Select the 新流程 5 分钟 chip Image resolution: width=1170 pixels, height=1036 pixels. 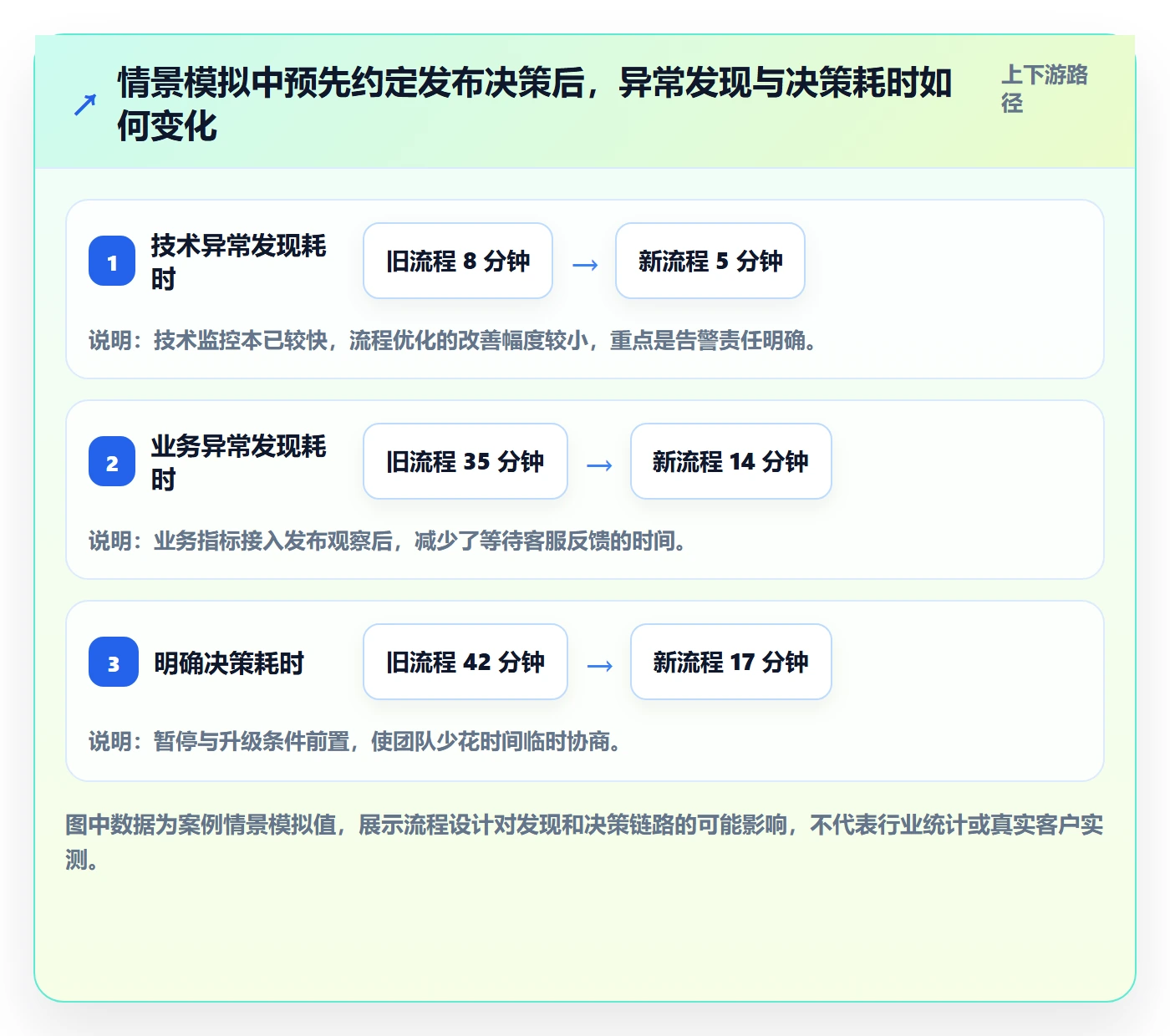[710, 261]
